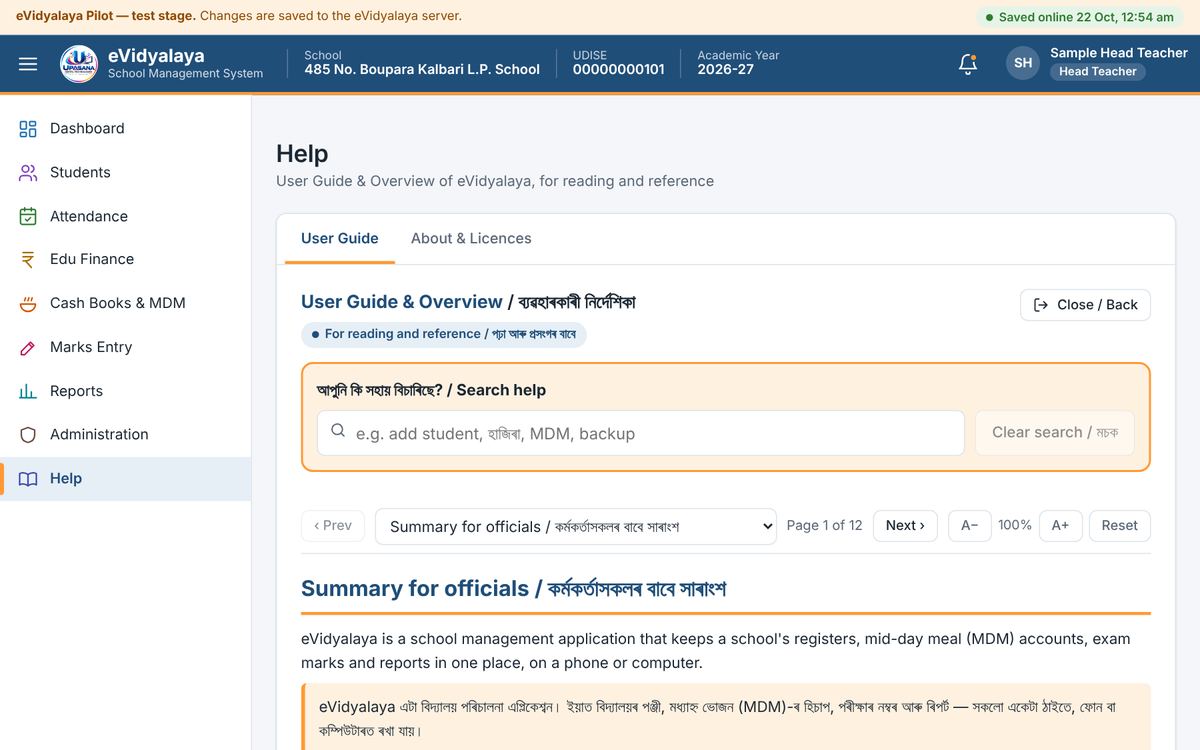The height and width of the screenshot is (750, 1200).
Task: Open Marks Entry via its pencil icon
Action: pyautogui.click(x=28, y=347)
